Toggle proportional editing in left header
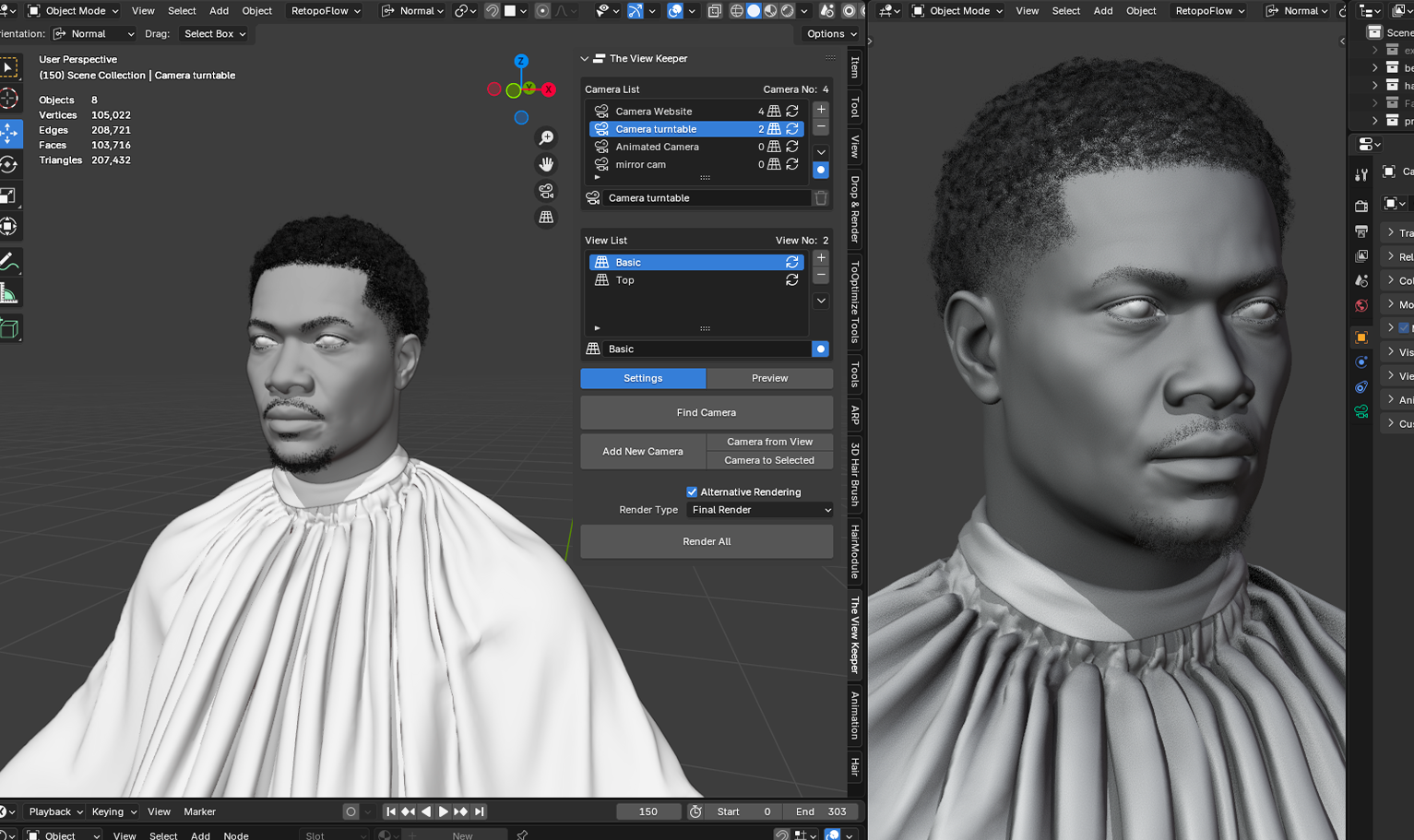Image resolution: width=1414 pixels, height=840 pixels. coord(542,11)
